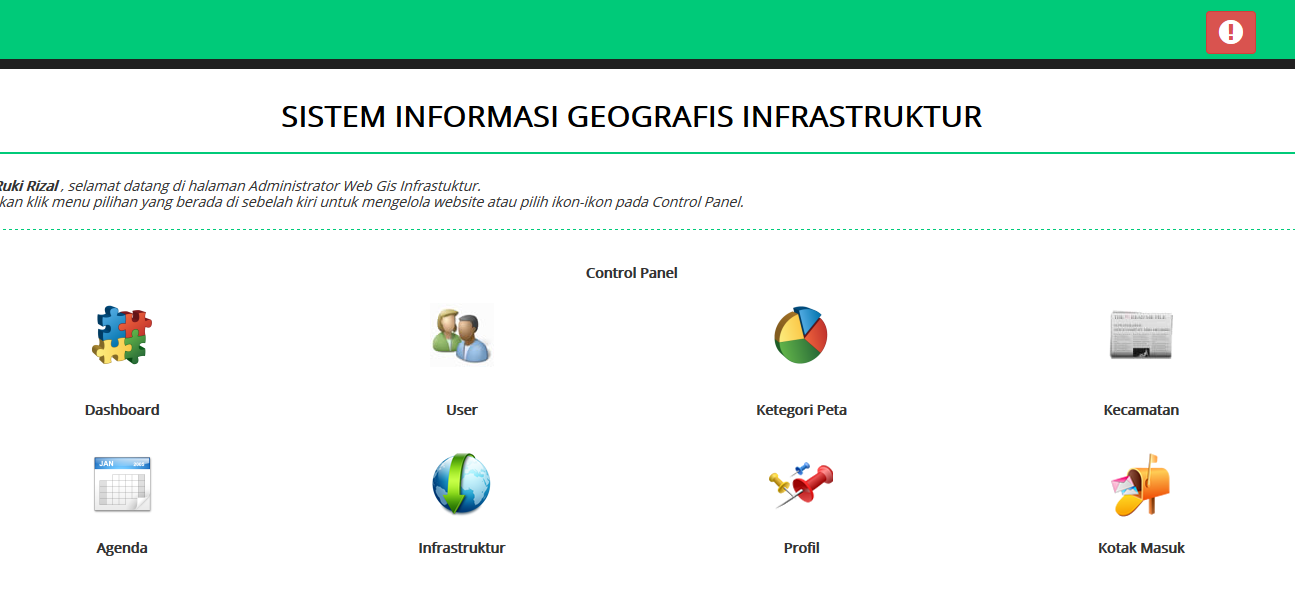Image resolution: width=1295 pixels, height=607 pixels.
Task: Open Dashboard via its text label
Action: (x=122, y=409)
